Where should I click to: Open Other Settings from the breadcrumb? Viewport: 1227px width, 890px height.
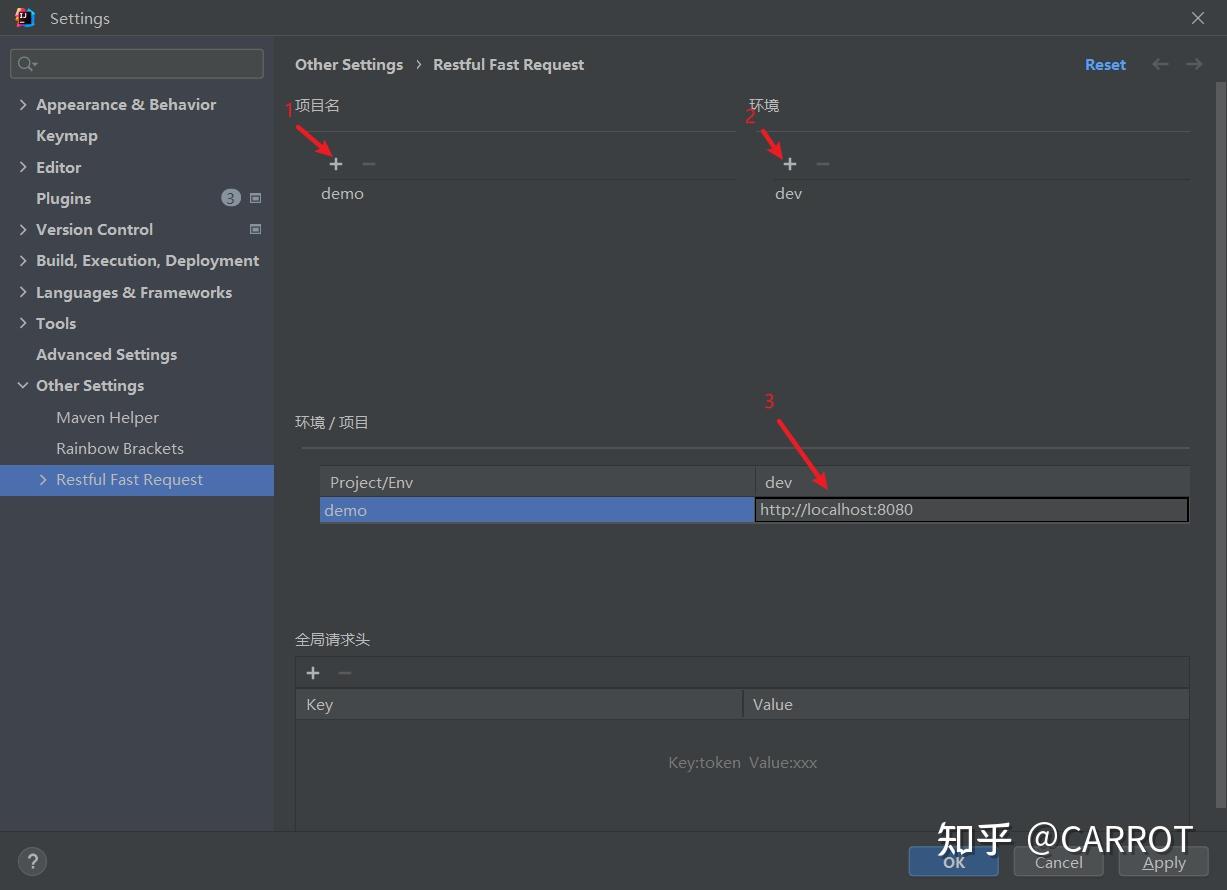pyautogui.click(x=348, y=64)
